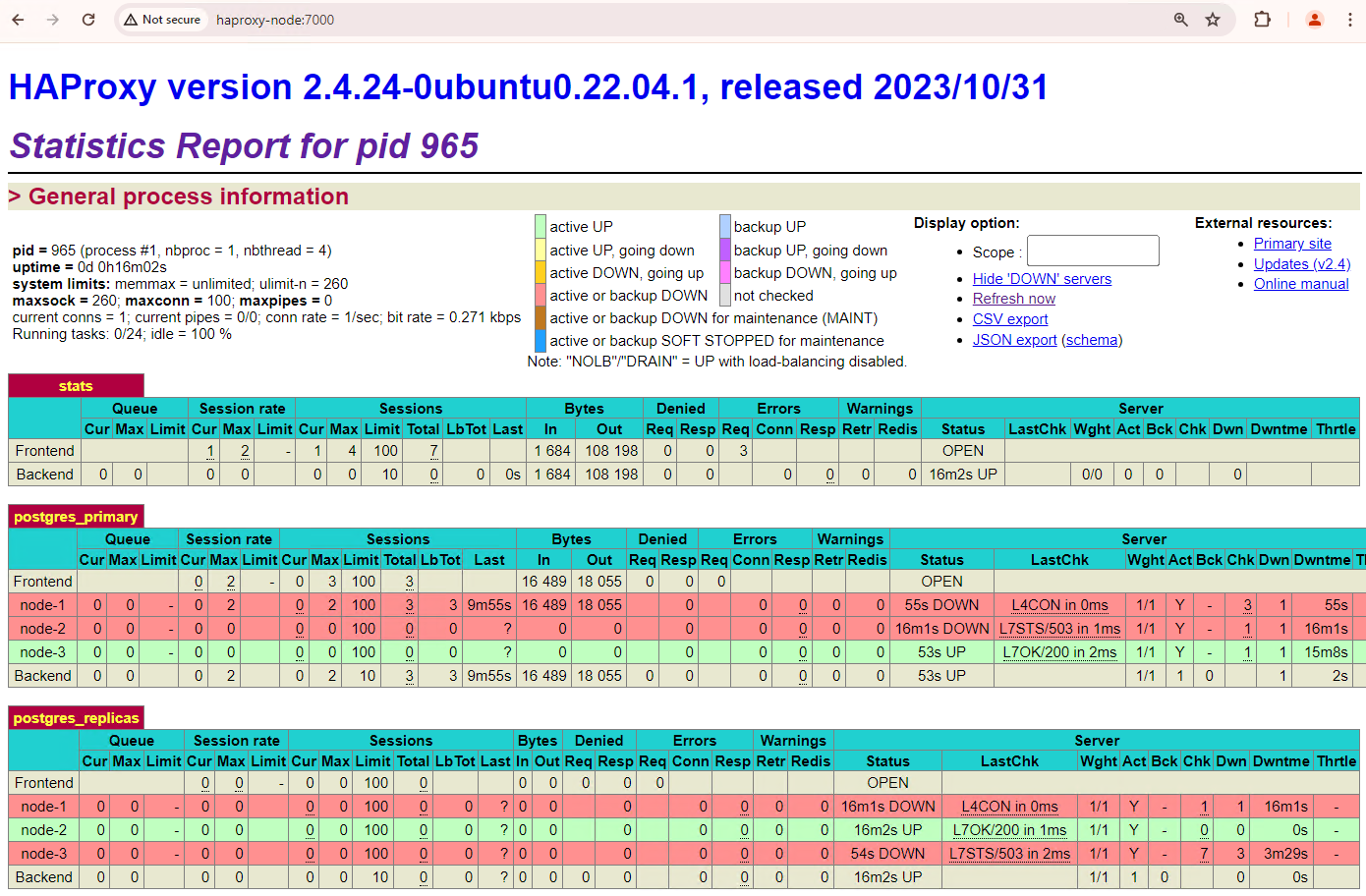Open the zoom control in the address bar

pyautogui.click(x=1179, y=19)
